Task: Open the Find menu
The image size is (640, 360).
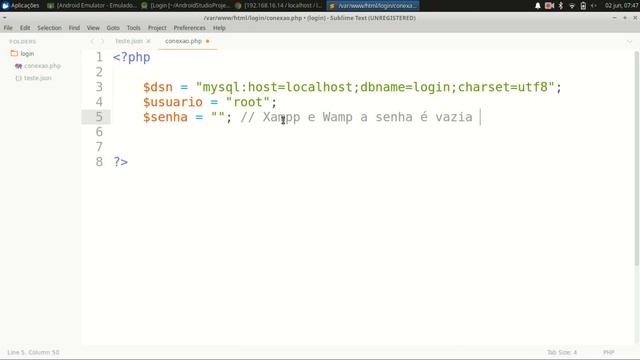Action: click(74, 28)
